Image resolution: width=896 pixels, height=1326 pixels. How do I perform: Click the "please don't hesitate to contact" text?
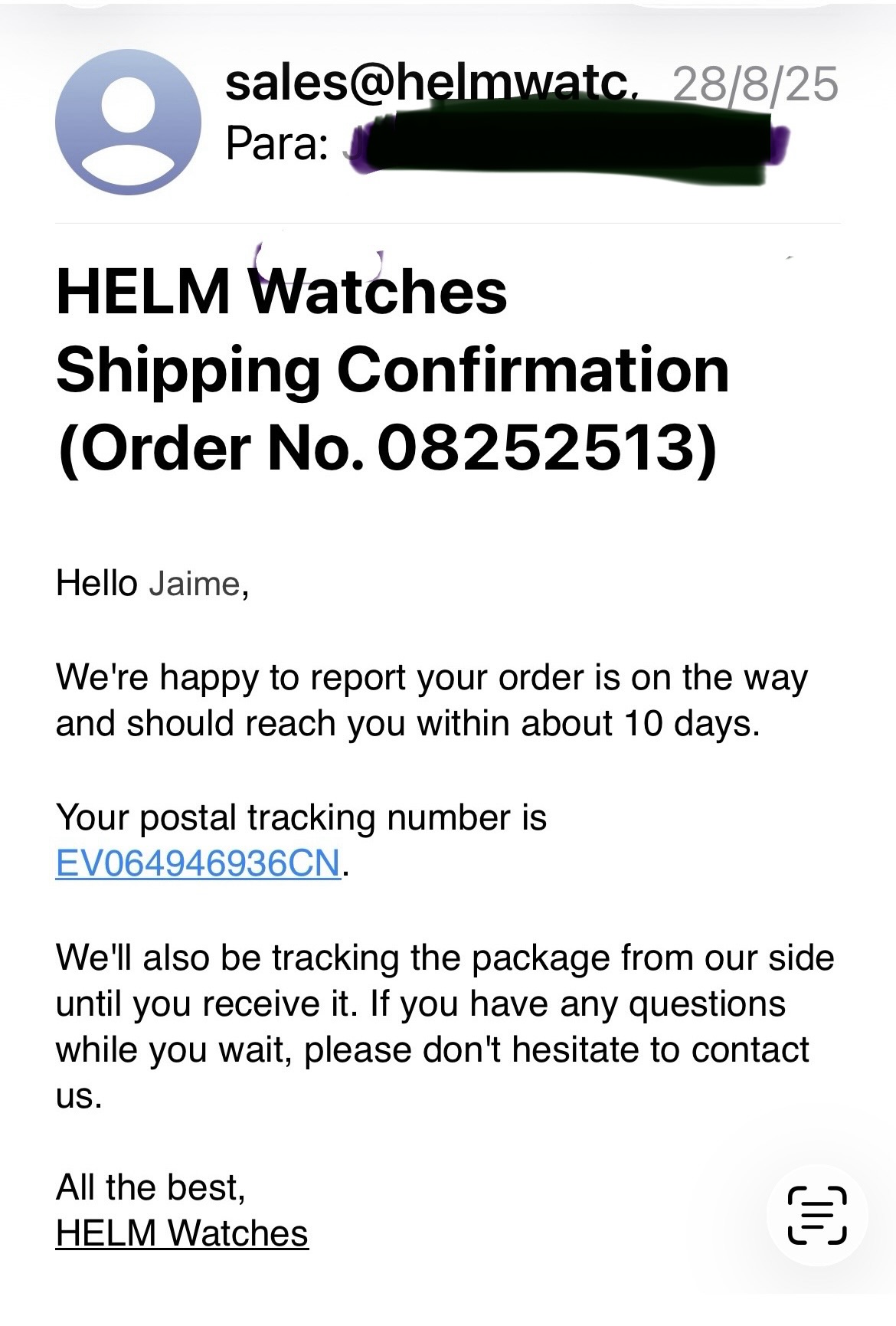click(x=556, y=1050)
